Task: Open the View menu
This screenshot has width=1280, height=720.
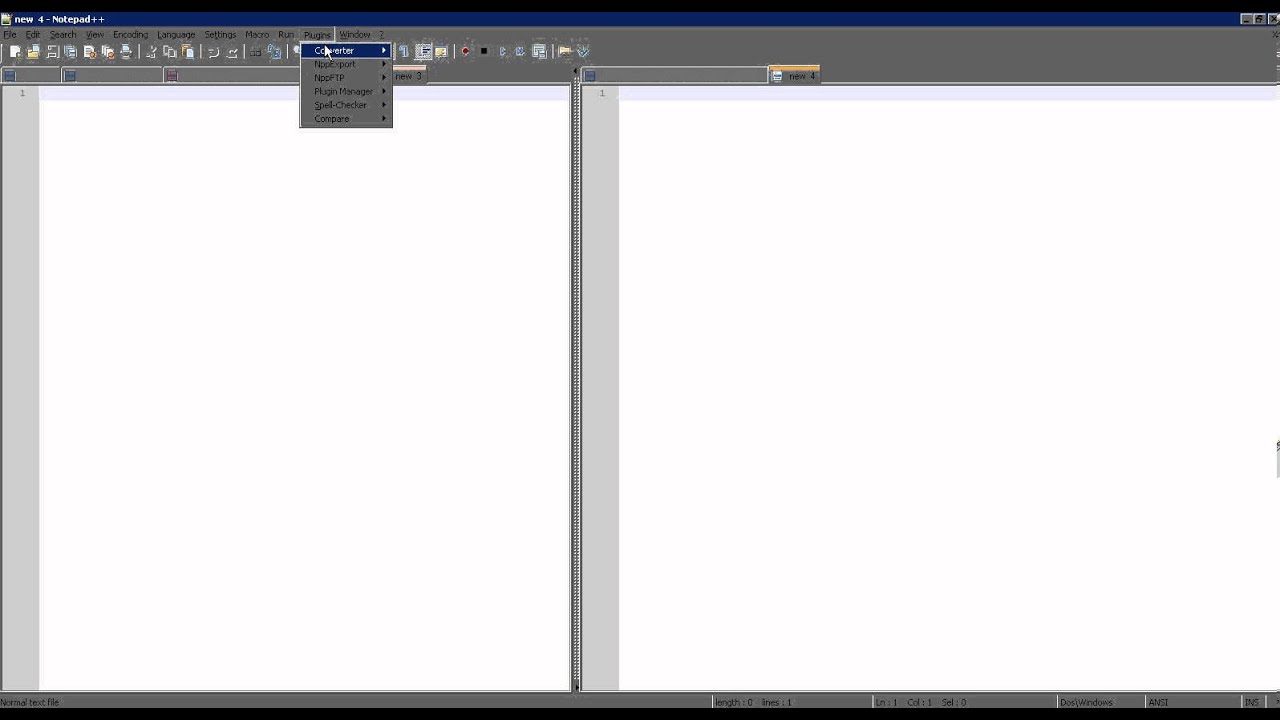Action: pyautogui.click(x=95, y=35)
